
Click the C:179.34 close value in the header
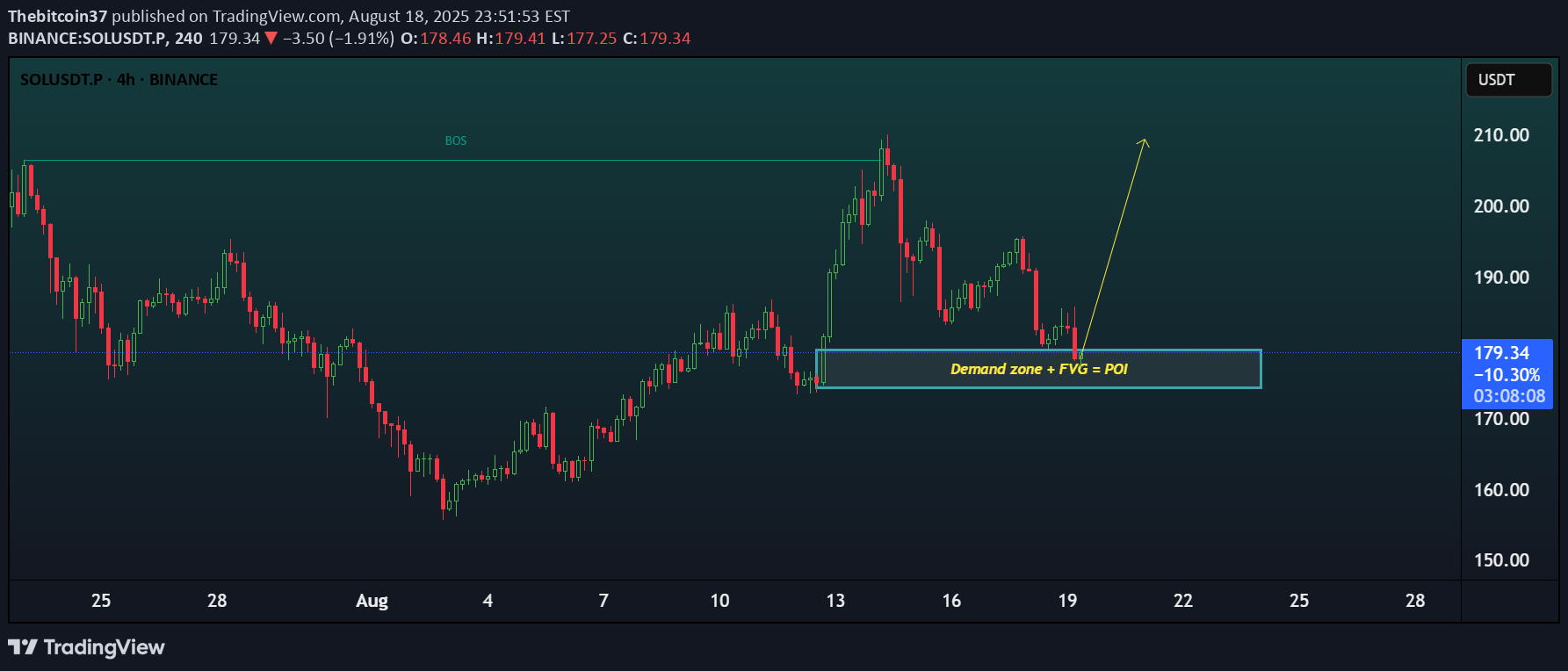tap(656, 39)
